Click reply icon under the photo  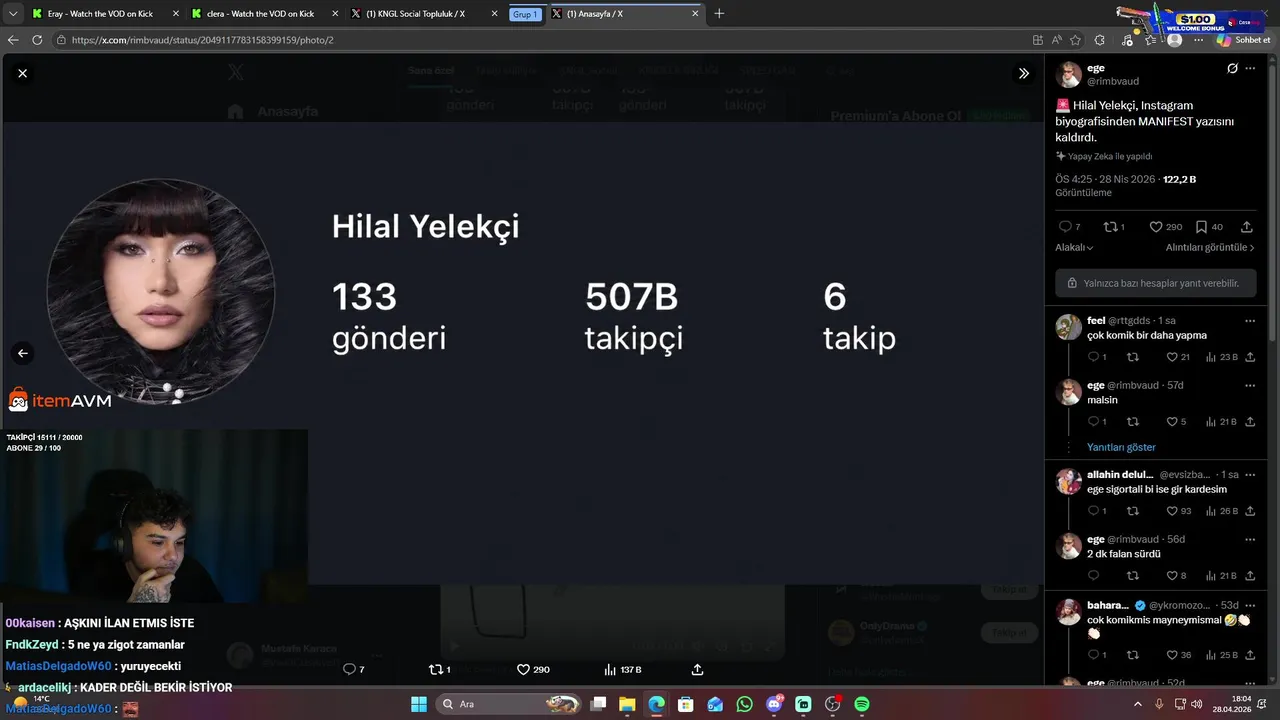(x=349, y=669)
